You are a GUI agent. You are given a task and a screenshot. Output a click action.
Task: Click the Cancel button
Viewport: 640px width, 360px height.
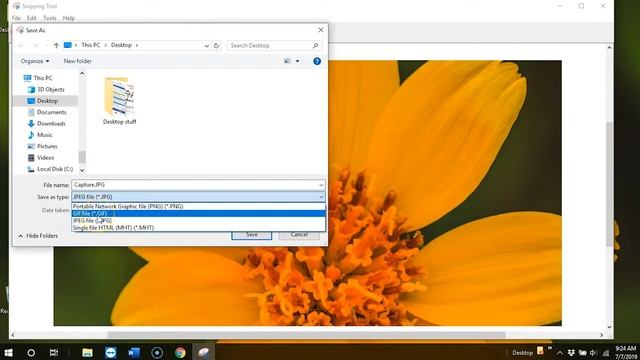click(x=299, y=235)
